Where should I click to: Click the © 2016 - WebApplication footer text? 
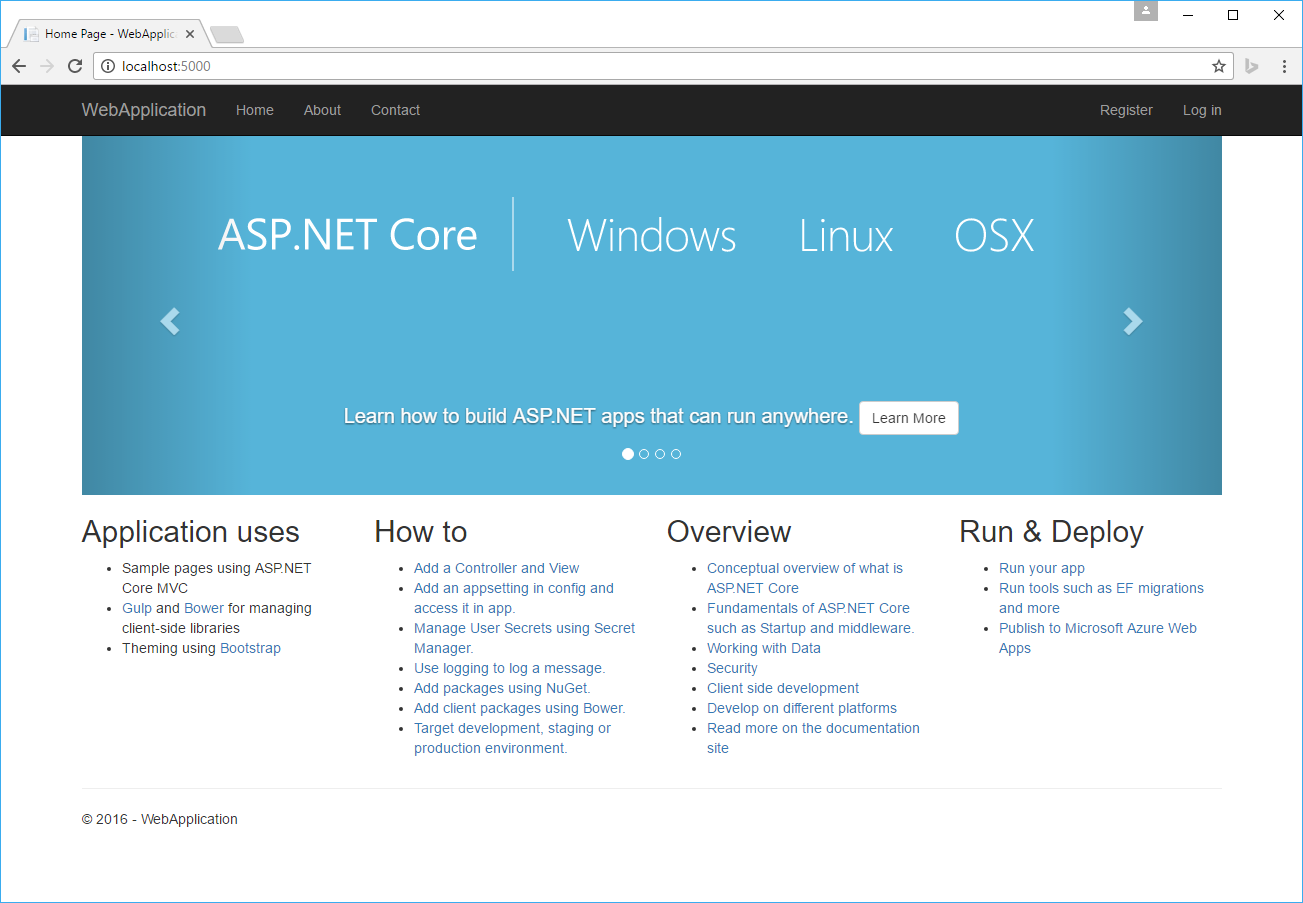click(160, 819)
